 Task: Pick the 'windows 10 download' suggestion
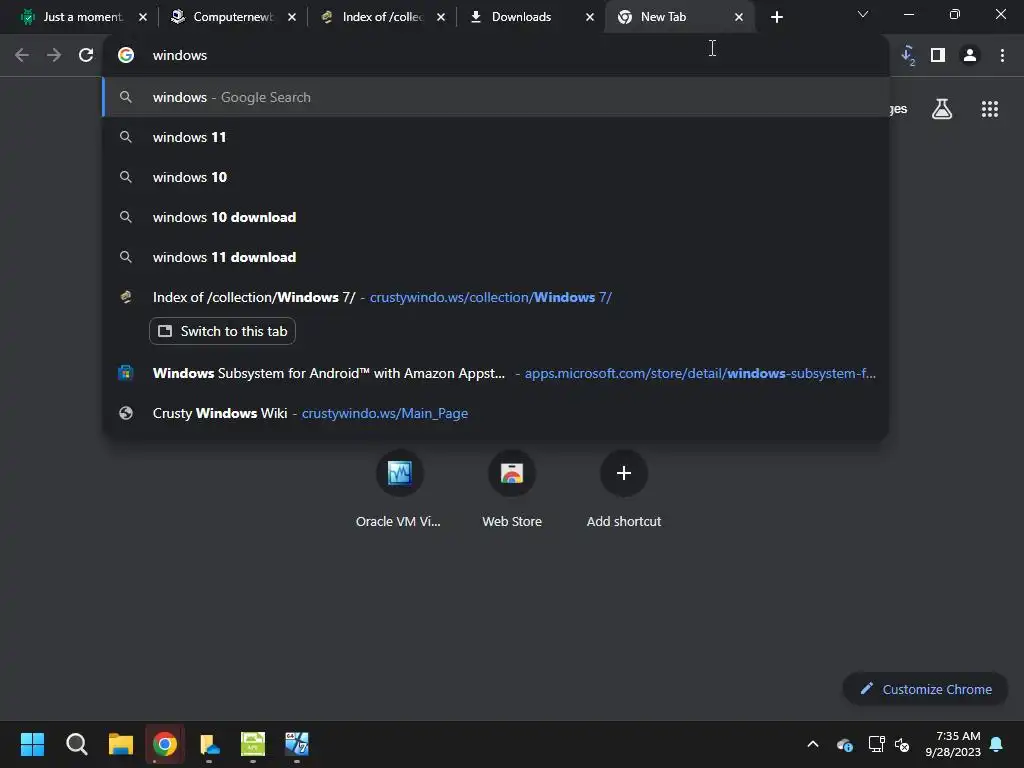click(496, 217)
